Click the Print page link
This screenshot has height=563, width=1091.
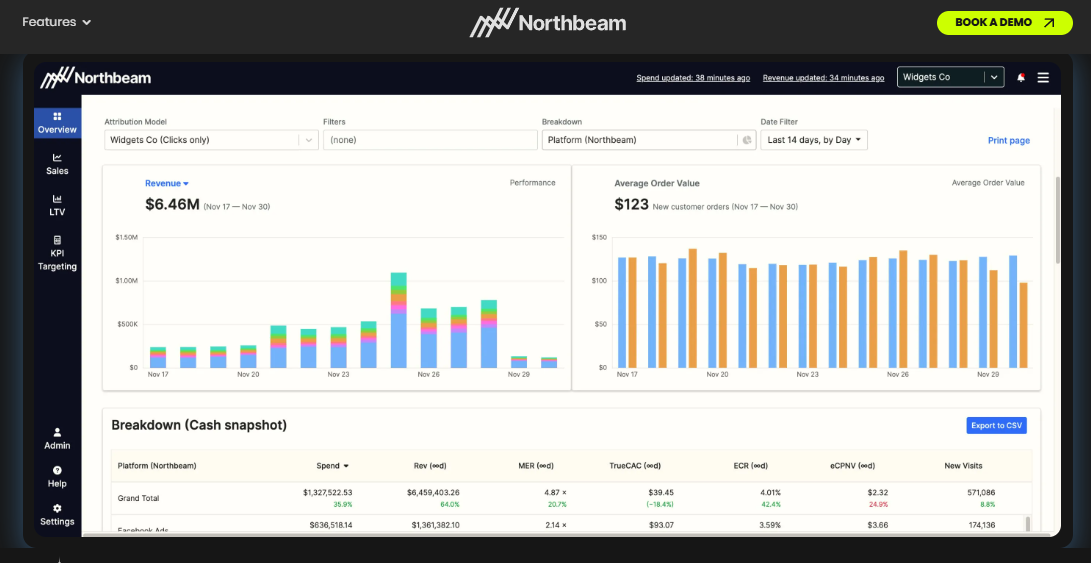point(1009,141)
